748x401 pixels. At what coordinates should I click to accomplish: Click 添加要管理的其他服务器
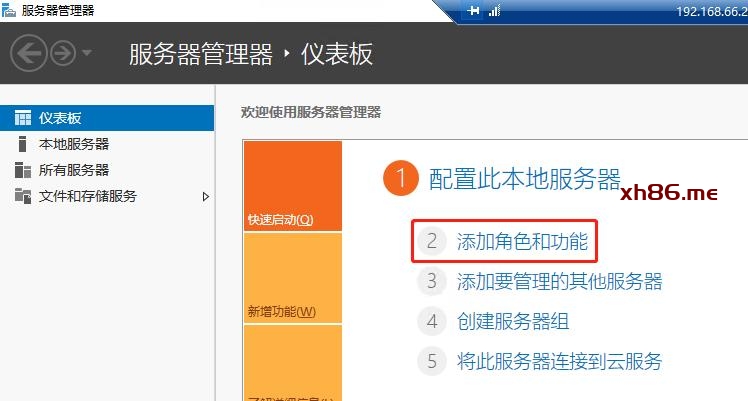tap(558, 281)
